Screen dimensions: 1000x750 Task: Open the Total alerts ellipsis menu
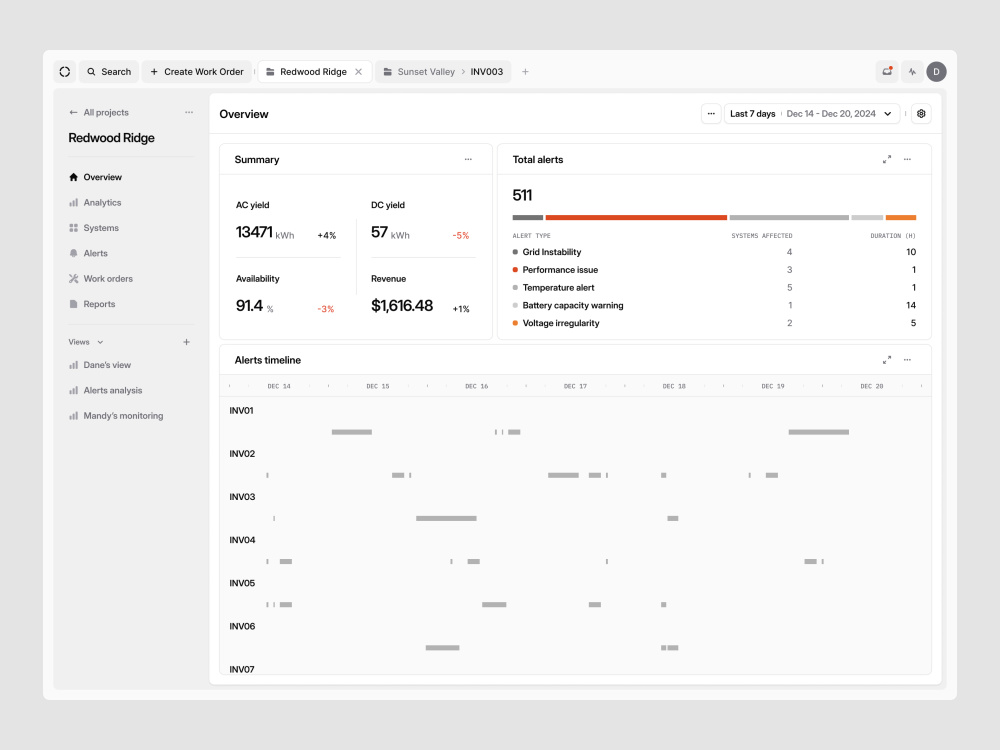tap(907, 159)
